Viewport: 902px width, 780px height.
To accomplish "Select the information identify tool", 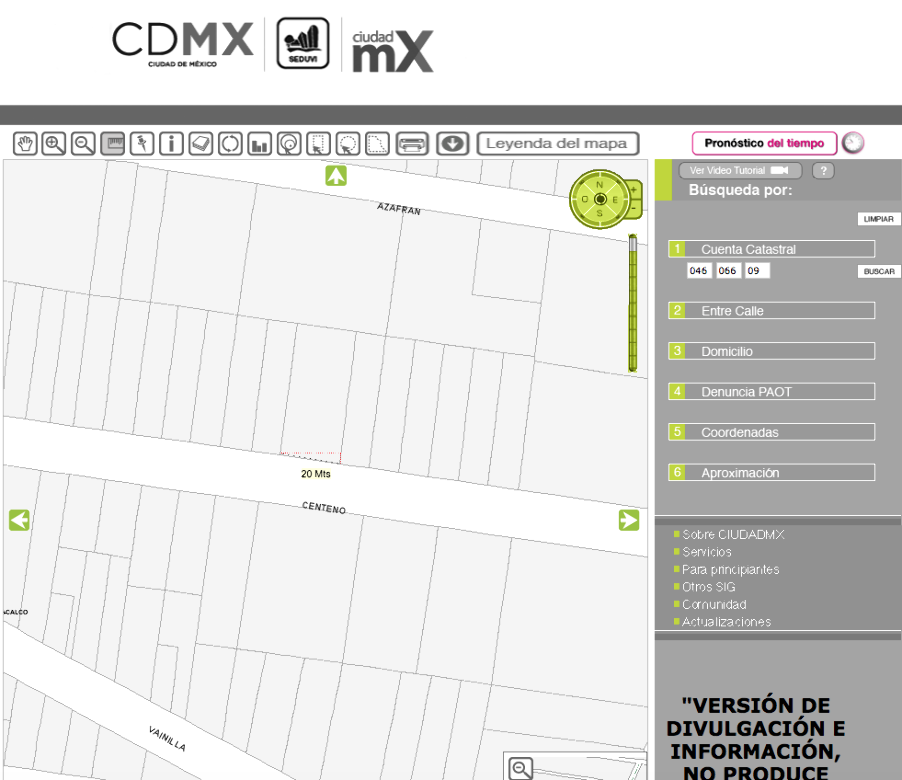I will click(x=171, y=144).
